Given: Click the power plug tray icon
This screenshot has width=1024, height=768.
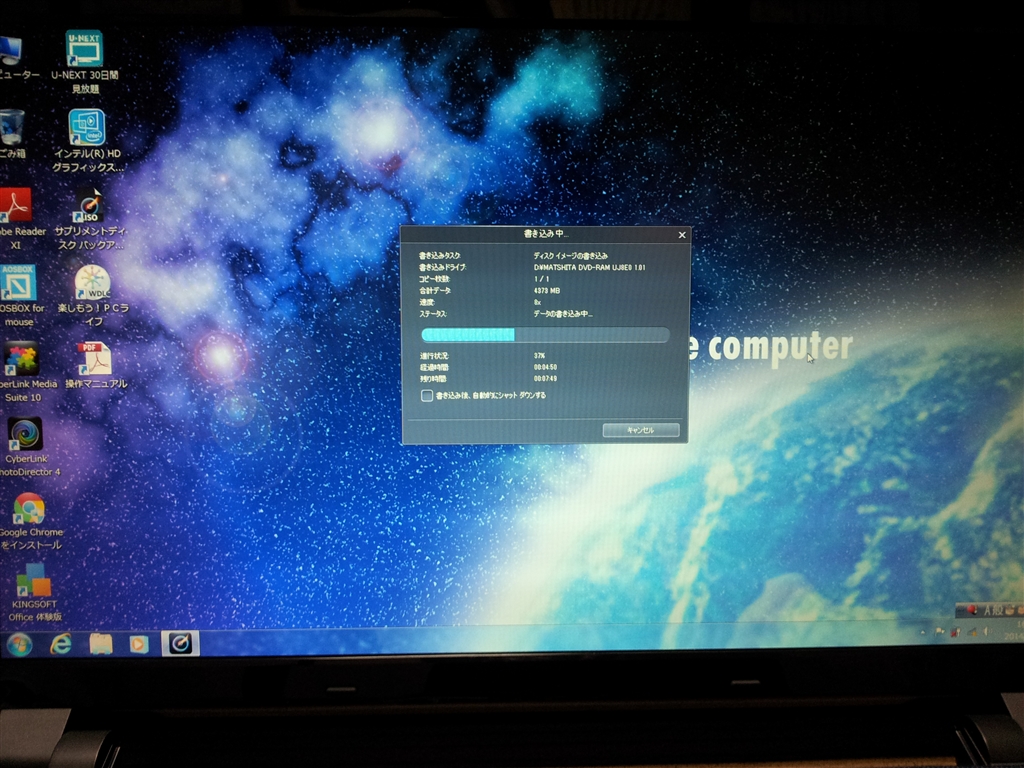Looking at the screenshot, I should click(955, 632).
